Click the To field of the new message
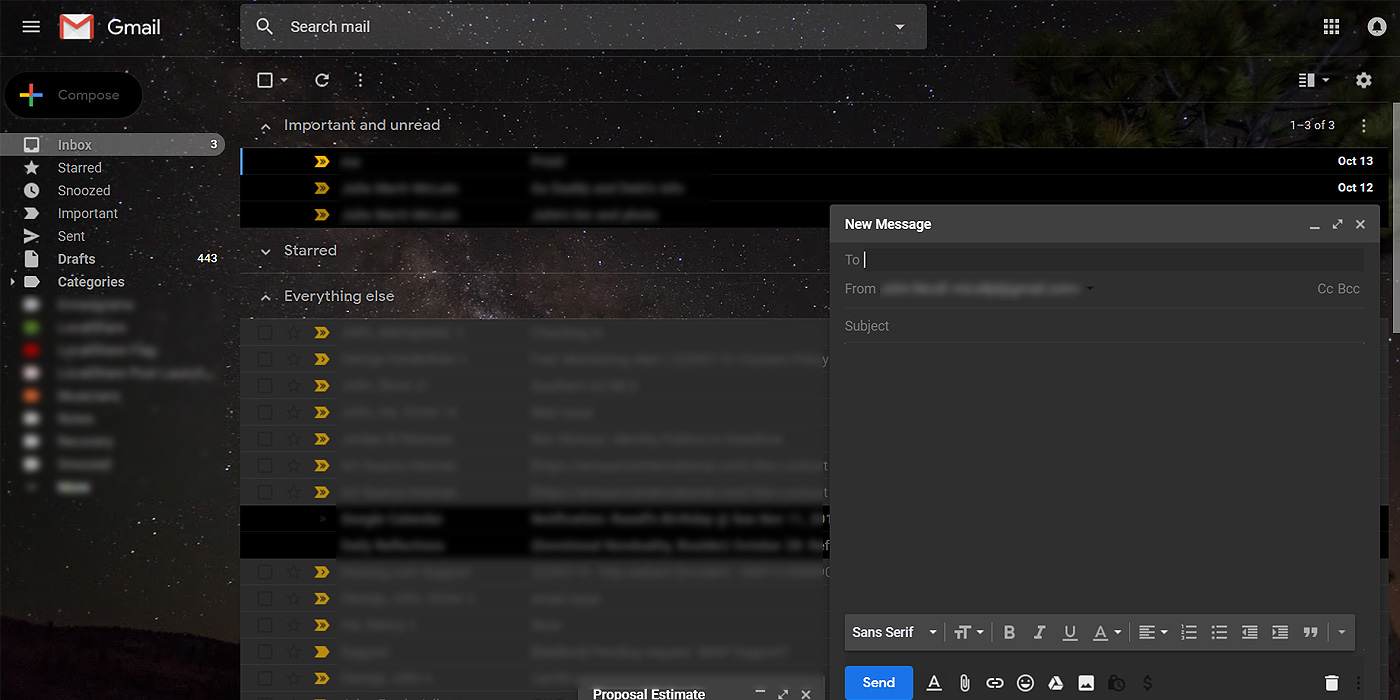The width and height of the screenshot is (1400, 700). 1000,259
